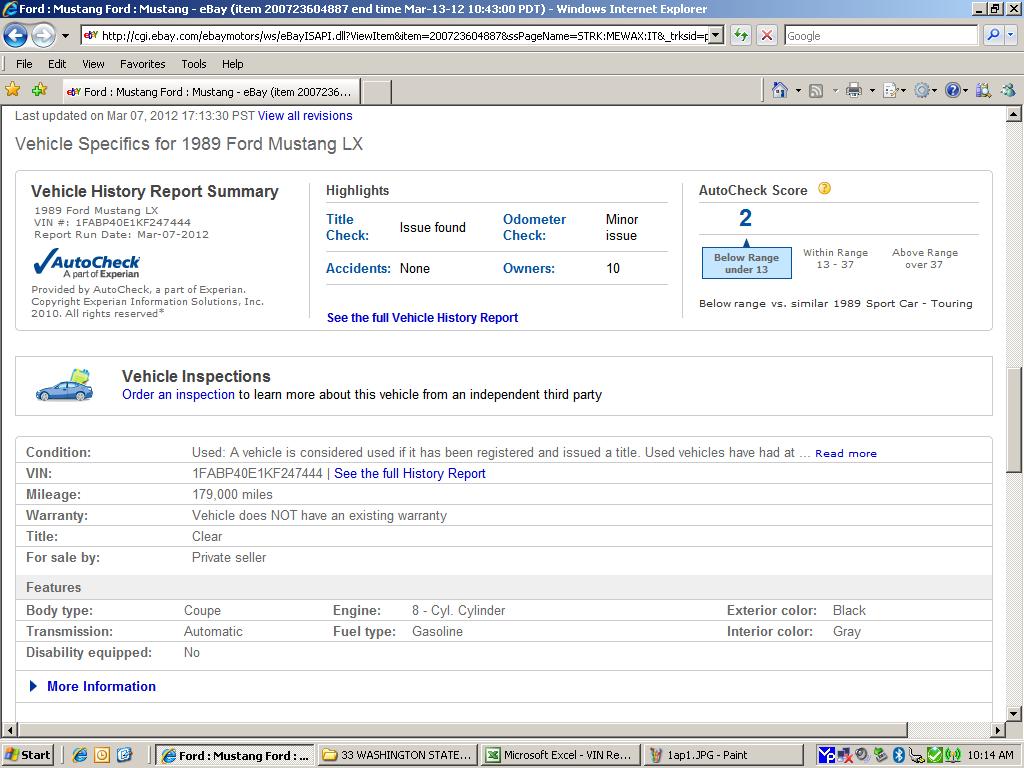Stop loading with the red X icon
The width and height of the screenshot is (1024, 768).
click(767, 35)
